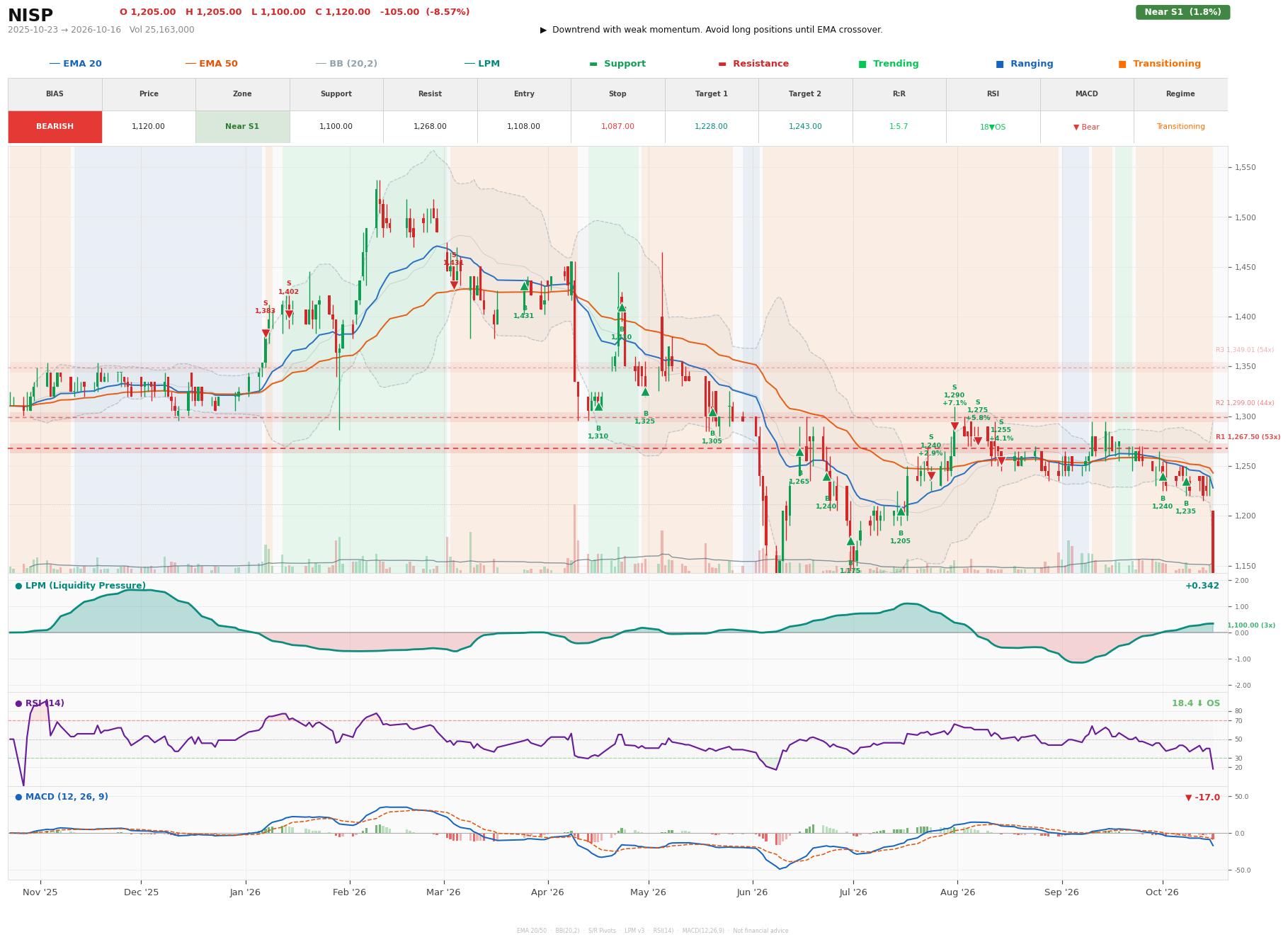Click the red BEARISH bias cell

coord(55,127)
